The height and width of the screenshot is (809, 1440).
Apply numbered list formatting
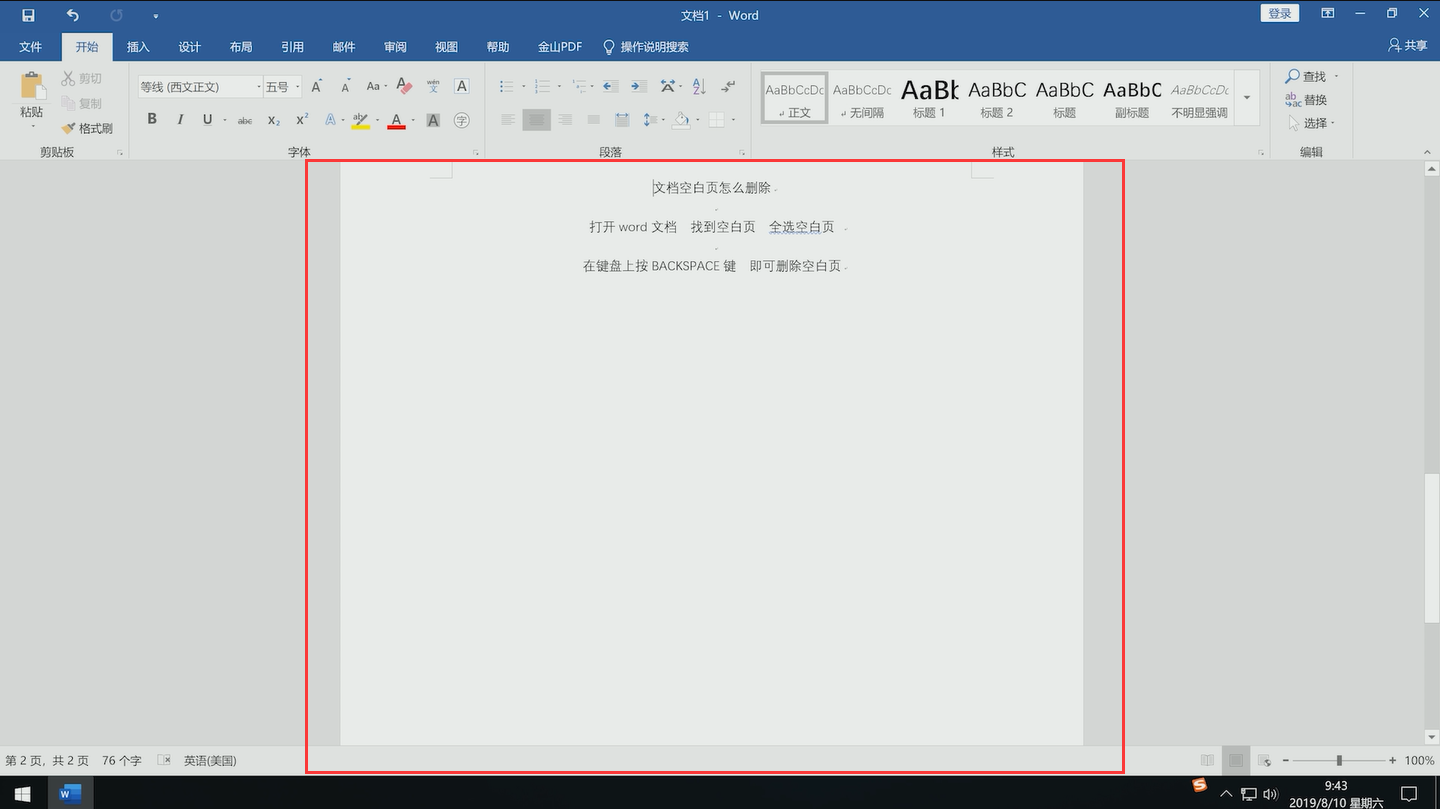coord(543,87)
